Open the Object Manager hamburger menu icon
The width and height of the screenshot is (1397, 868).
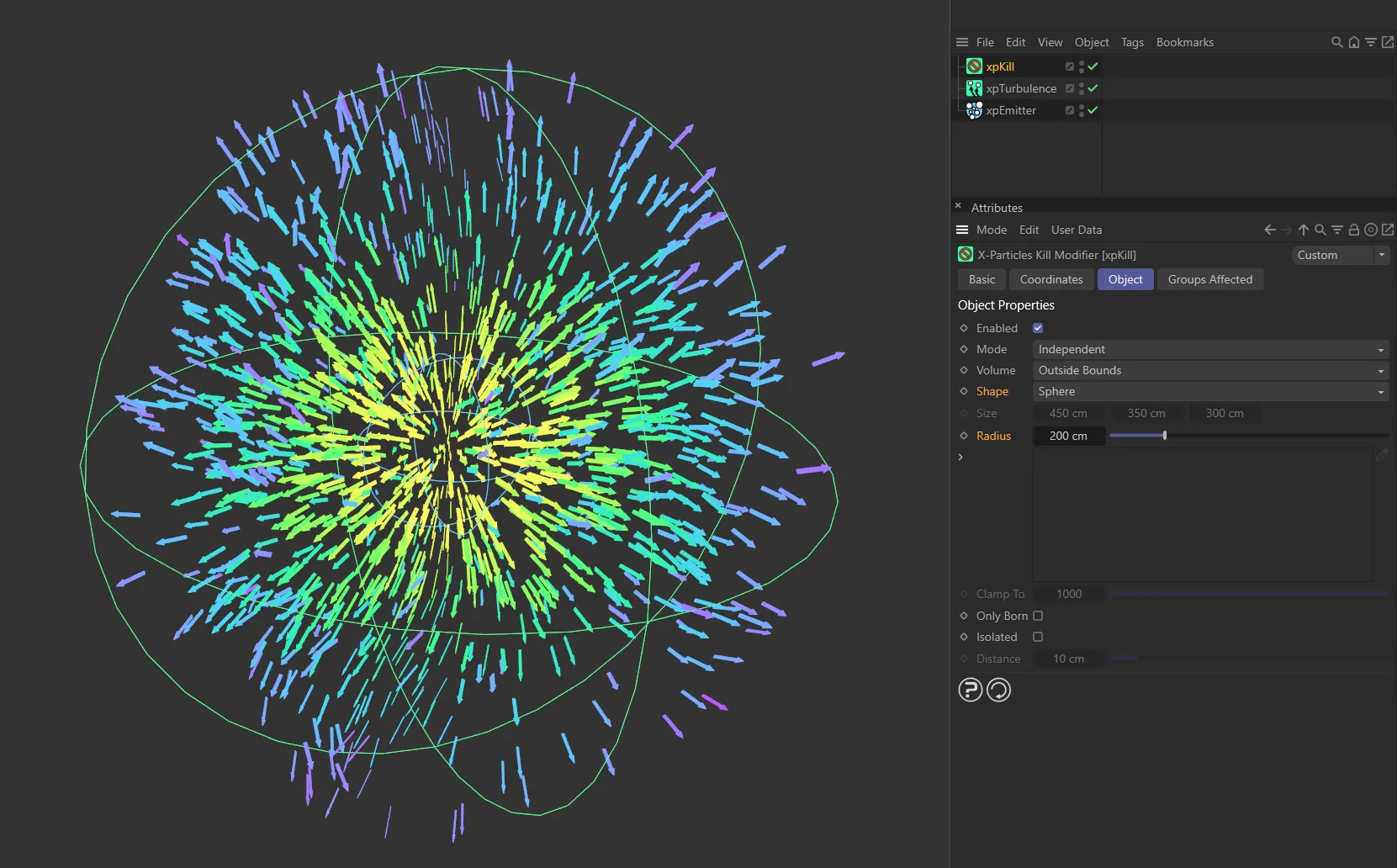tap(960, 42)
